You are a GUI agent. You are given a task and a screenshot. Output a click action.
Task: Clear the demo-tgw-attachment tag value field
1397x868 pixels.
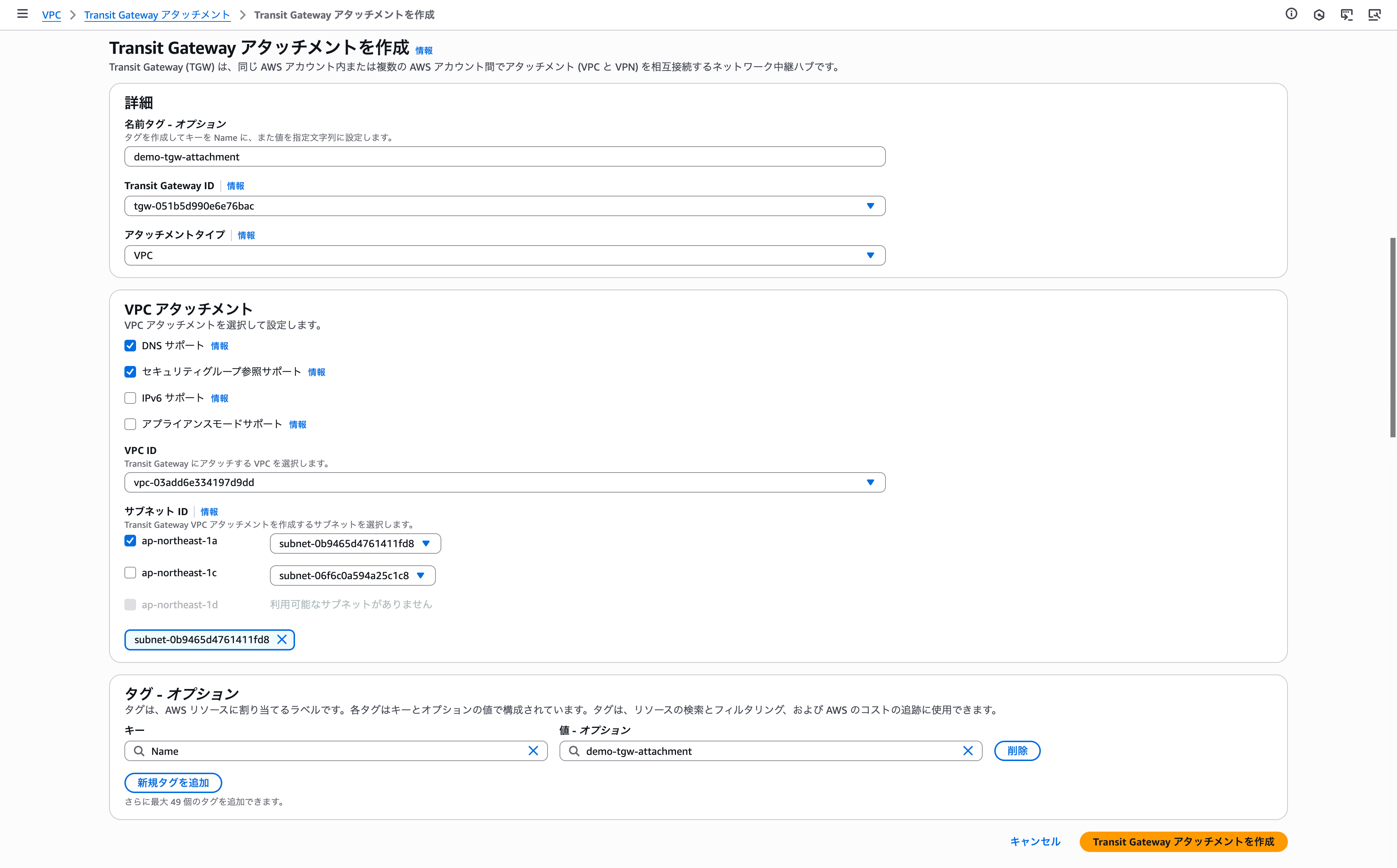tap(968, 751)
